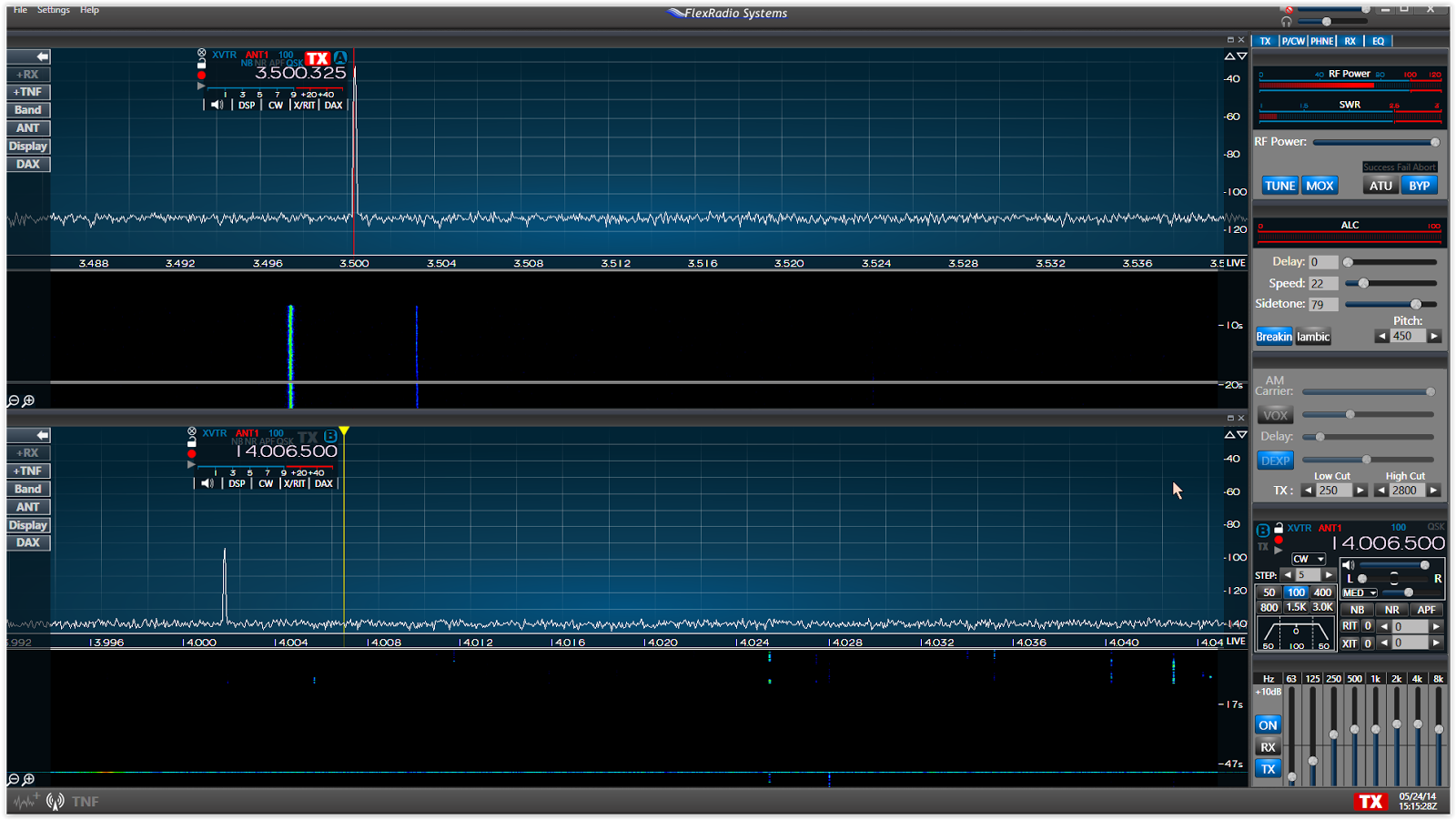Switch to the P/CW panel tab
The width and height of the screenshot is (1456, 820).
click(x=1293, y=41)
